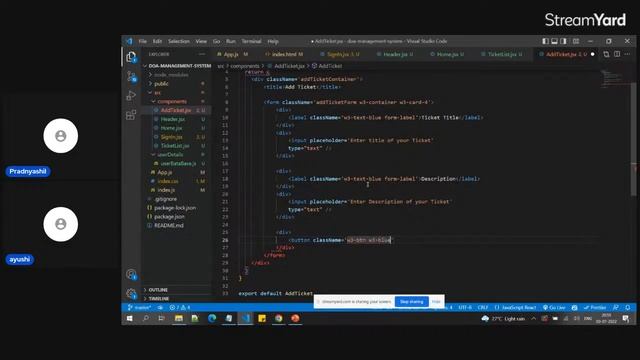640x360 pixels.
Task: Switch to the App.js editor tab
Action: [x=233, y=54]
